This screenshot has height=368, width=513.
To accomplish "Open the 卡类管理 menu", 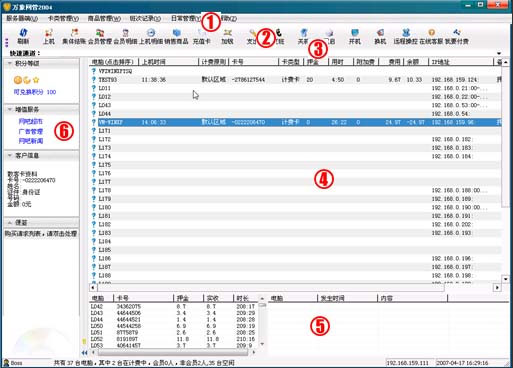I will point(63,18).
